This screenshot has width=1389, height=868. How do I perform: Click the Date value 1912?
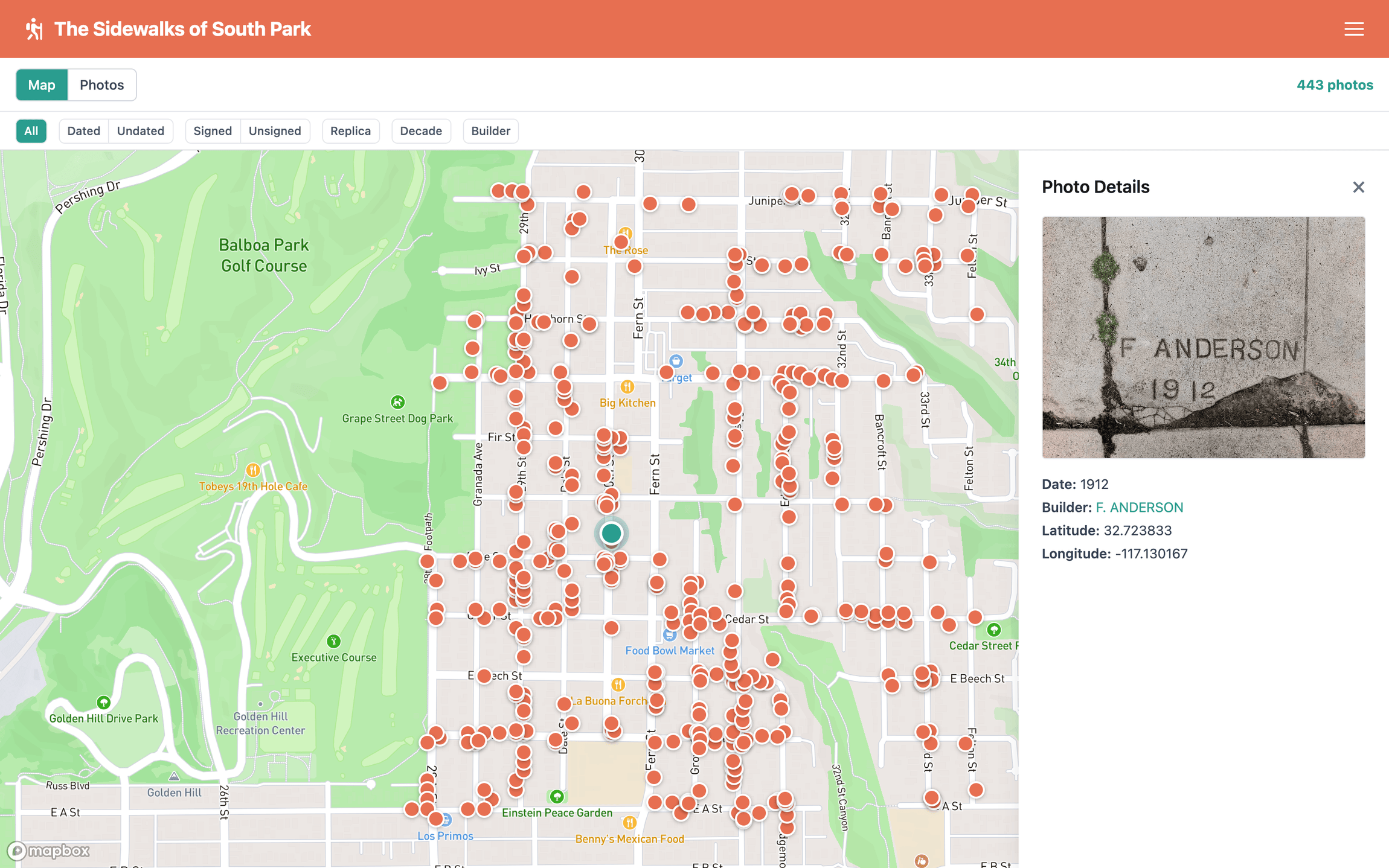[x=1094, y=484]
